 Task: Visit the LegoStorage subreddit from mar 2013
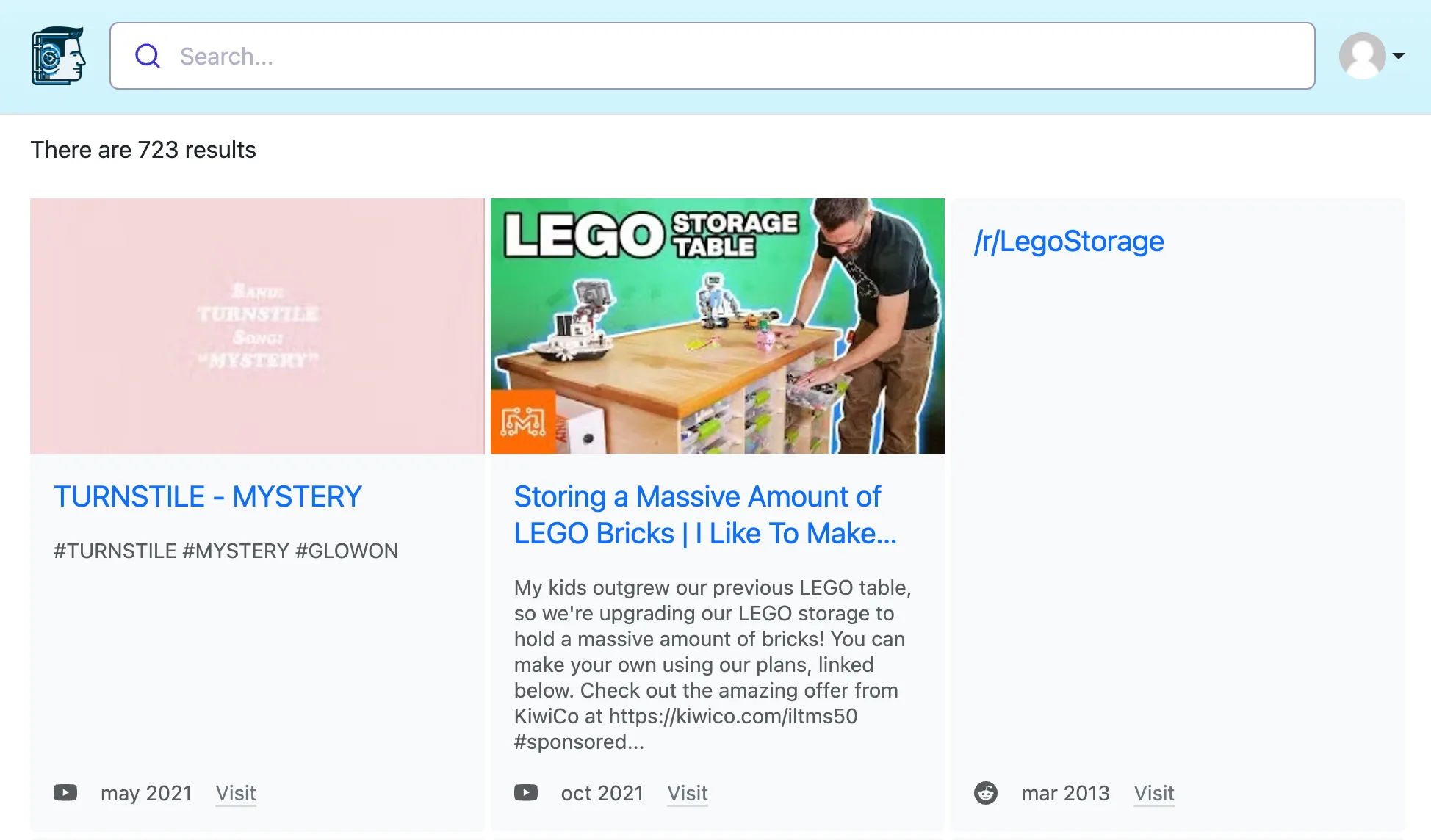1154,793
